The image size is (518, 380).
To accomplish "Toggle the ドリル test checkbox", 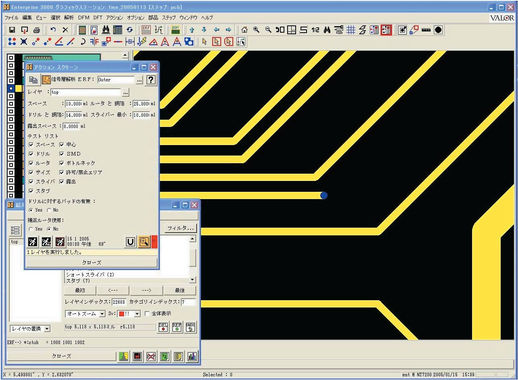I will click(x=31, y=154).
